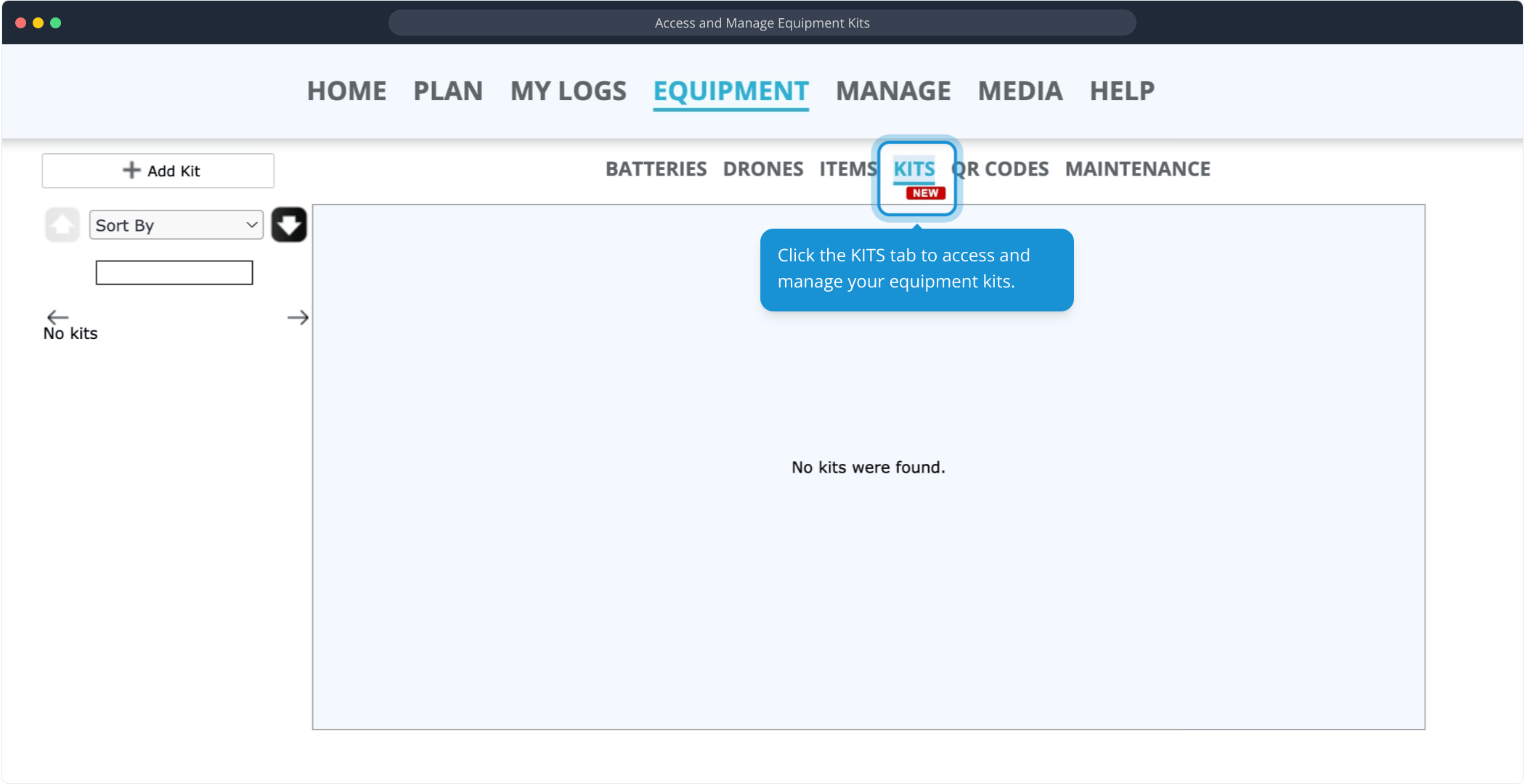
Task: Click the plus Add Kit button
Action: 158,171
